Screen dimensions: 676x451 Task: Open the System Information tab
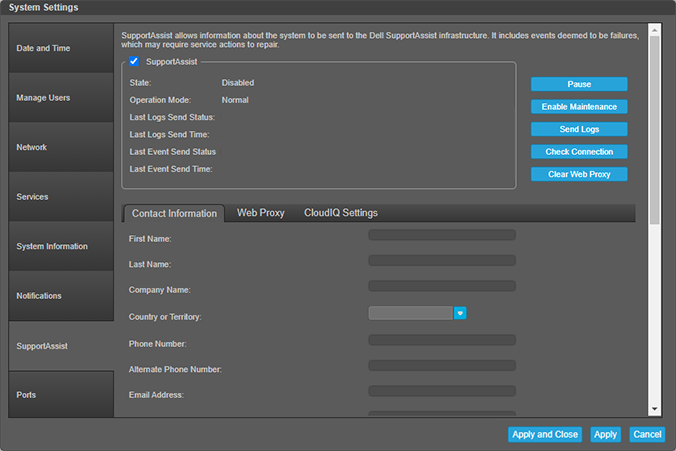point(61,247)
